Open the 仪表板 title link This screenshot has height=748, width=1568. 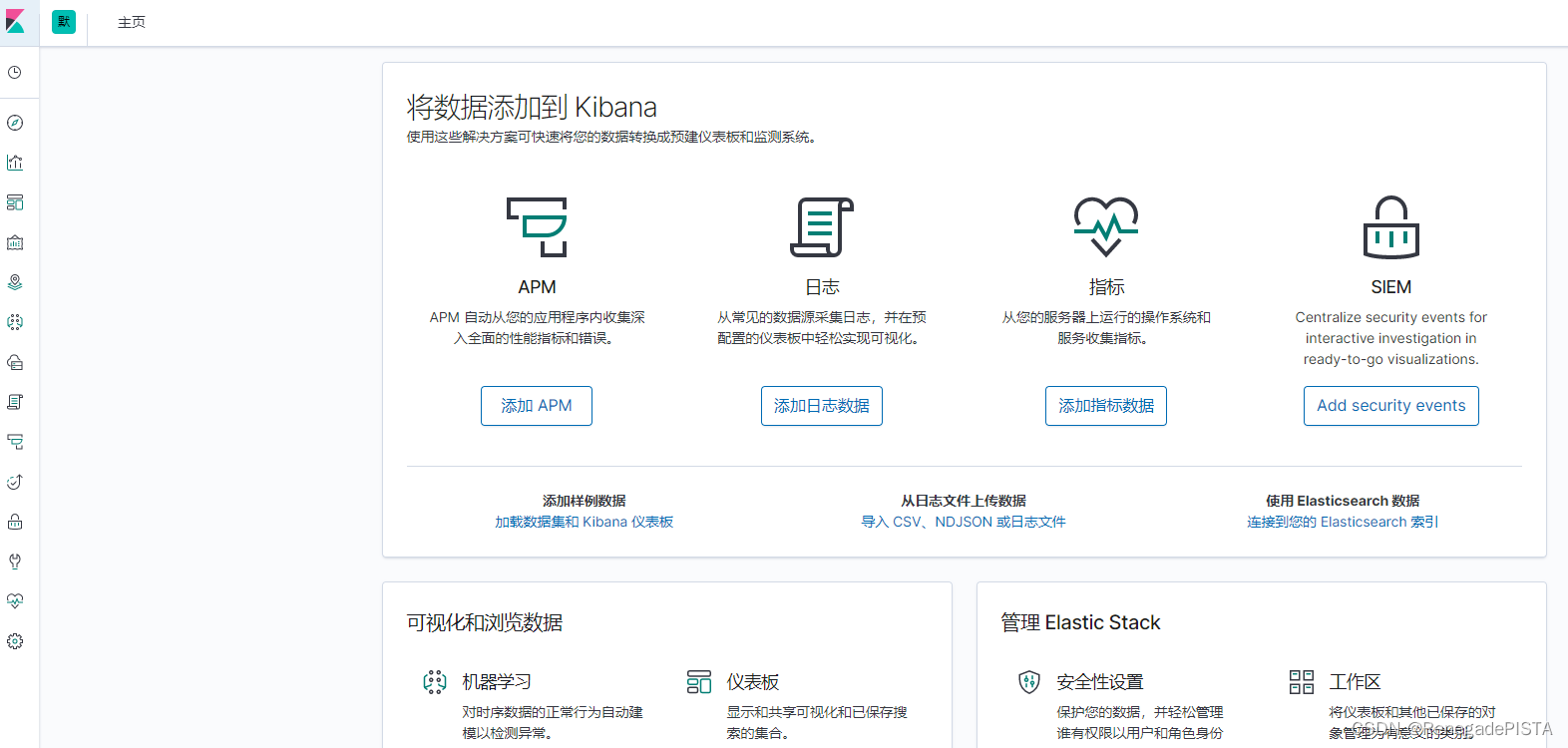coord(753,682)
